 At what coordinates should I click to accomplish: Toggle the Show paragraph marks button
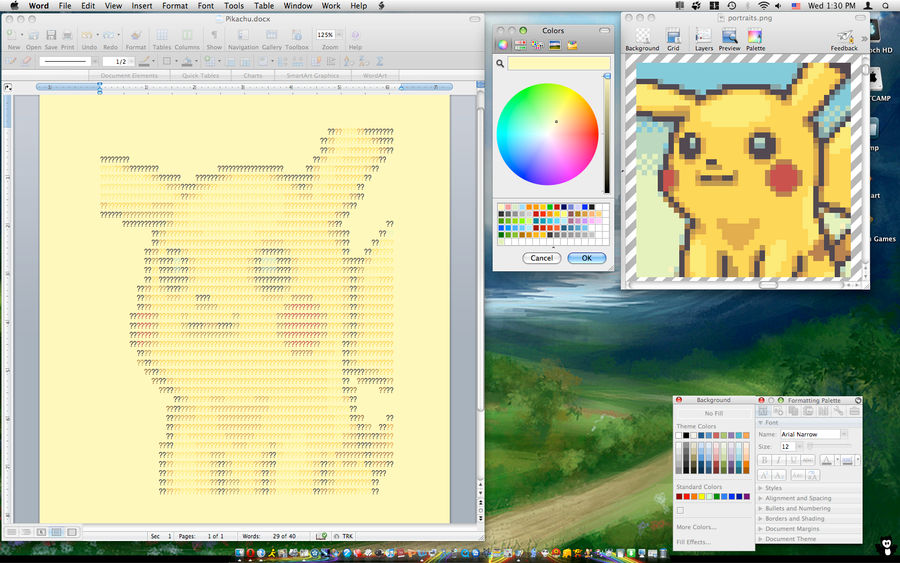(x=214, y=36)
